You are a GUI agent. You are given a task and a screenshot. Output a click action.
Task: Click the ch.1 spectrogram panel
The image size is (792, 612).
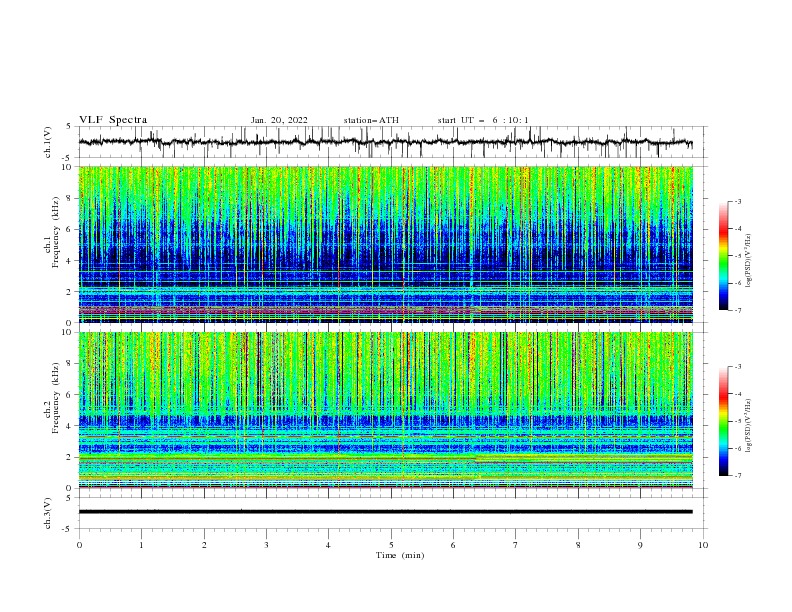385,244
